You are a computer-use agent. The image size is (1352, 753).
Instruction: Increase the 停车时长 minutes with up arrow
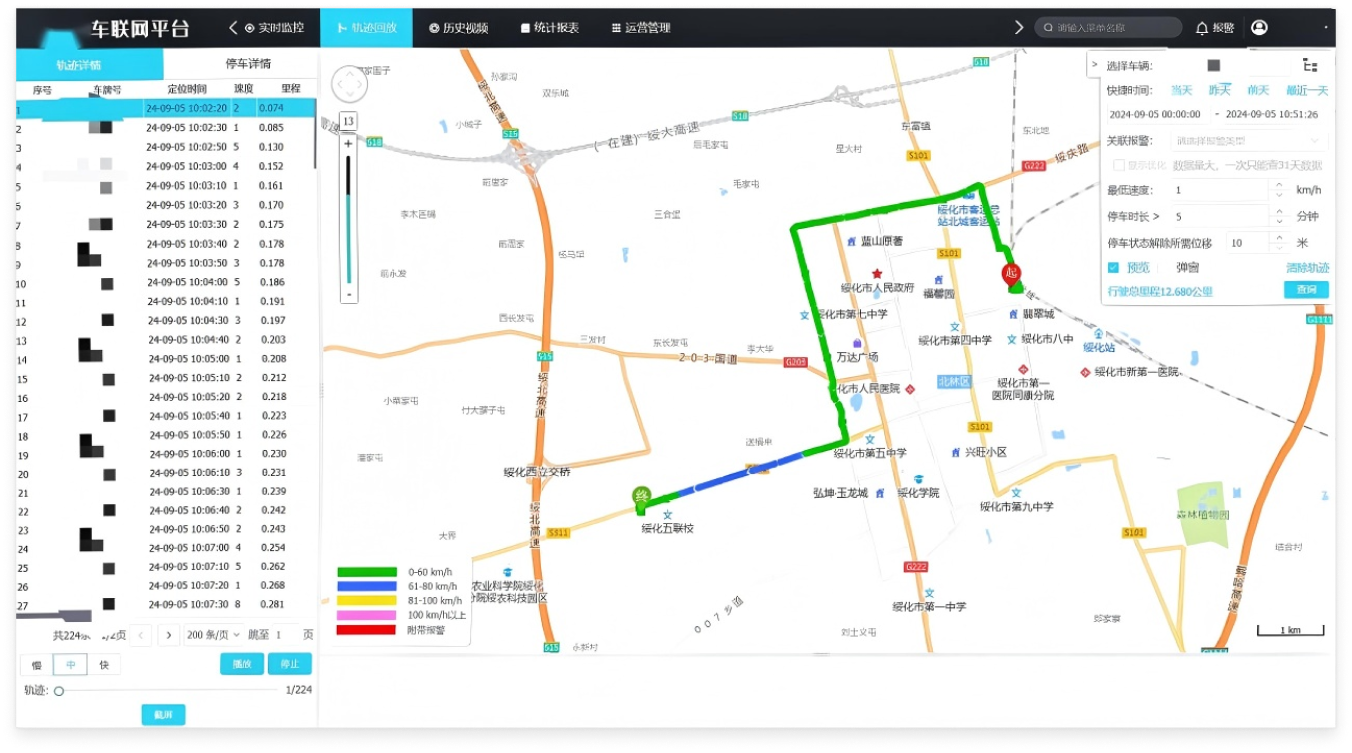(x=1279, y=211)
